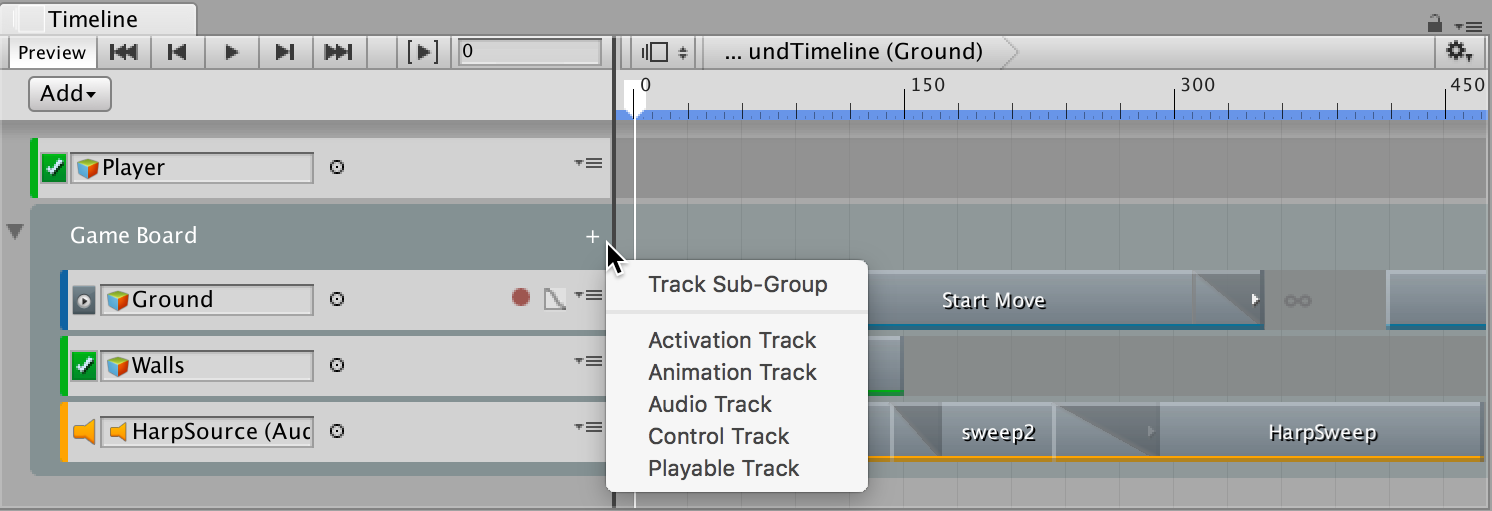Click the frame number field

[x=529, y=52]
